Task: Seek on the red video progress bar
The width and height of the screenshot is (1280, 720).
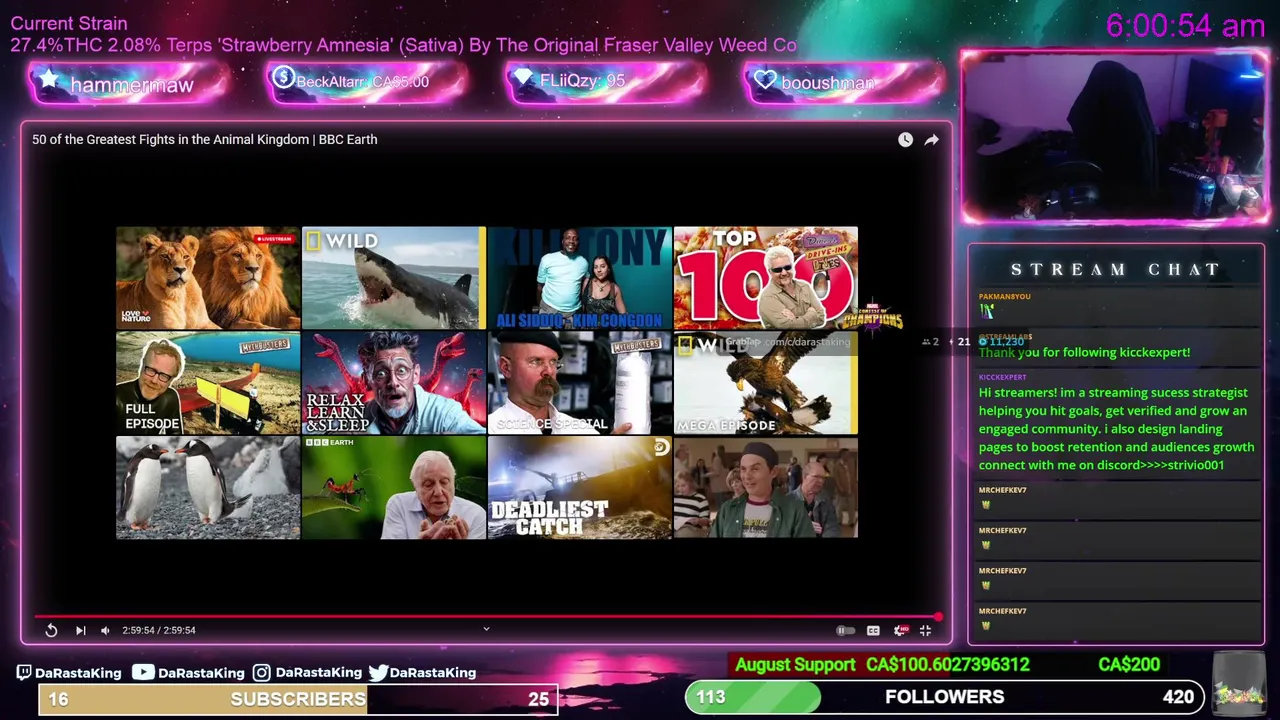Action: point(487,616)
